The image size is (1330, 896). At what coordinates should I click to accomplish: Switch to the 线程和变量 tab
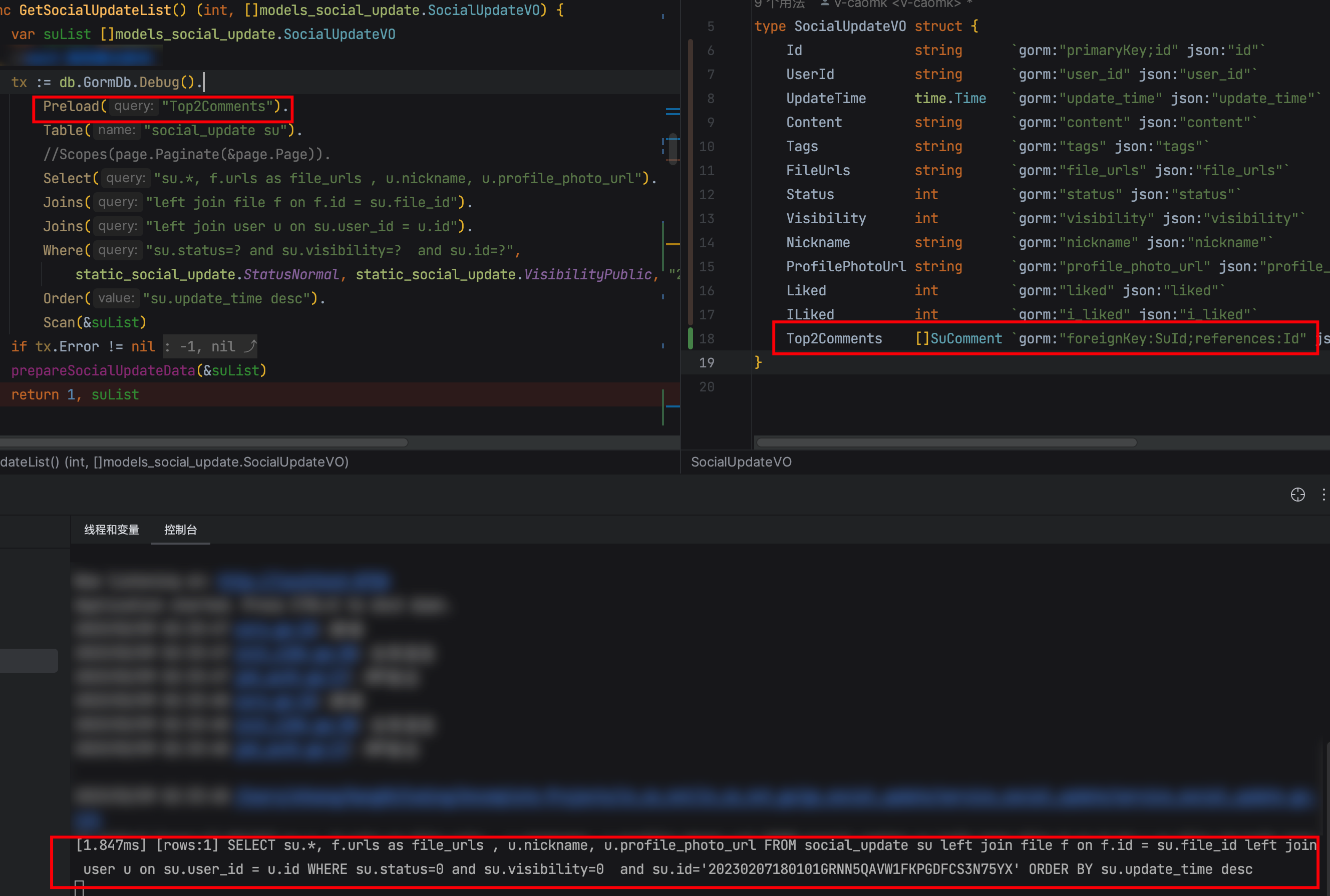tap(112, 530)
